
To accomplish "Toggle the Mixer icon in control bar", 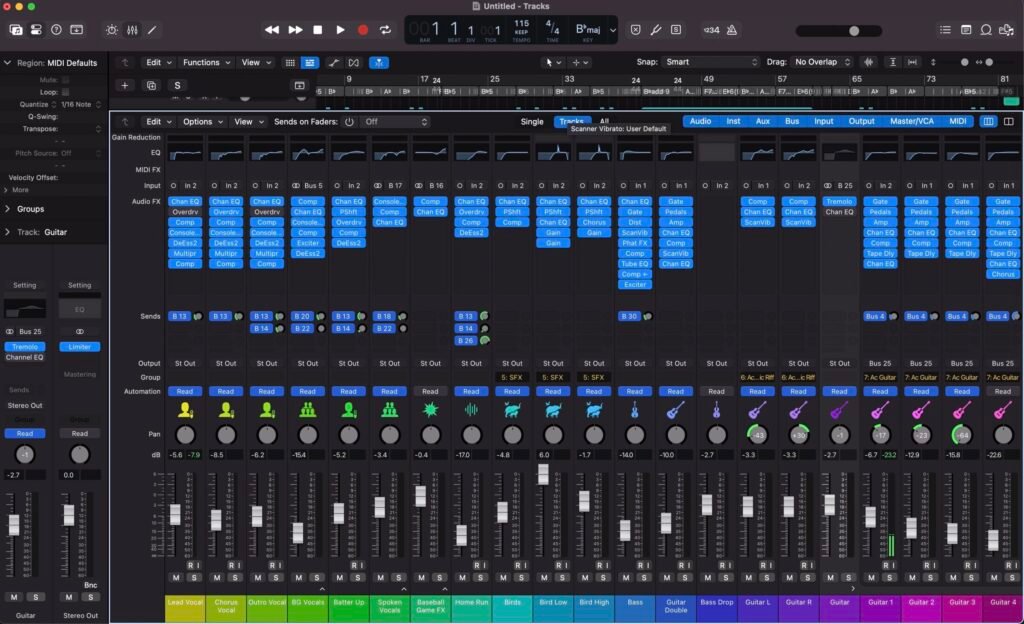I will point(132,30).
